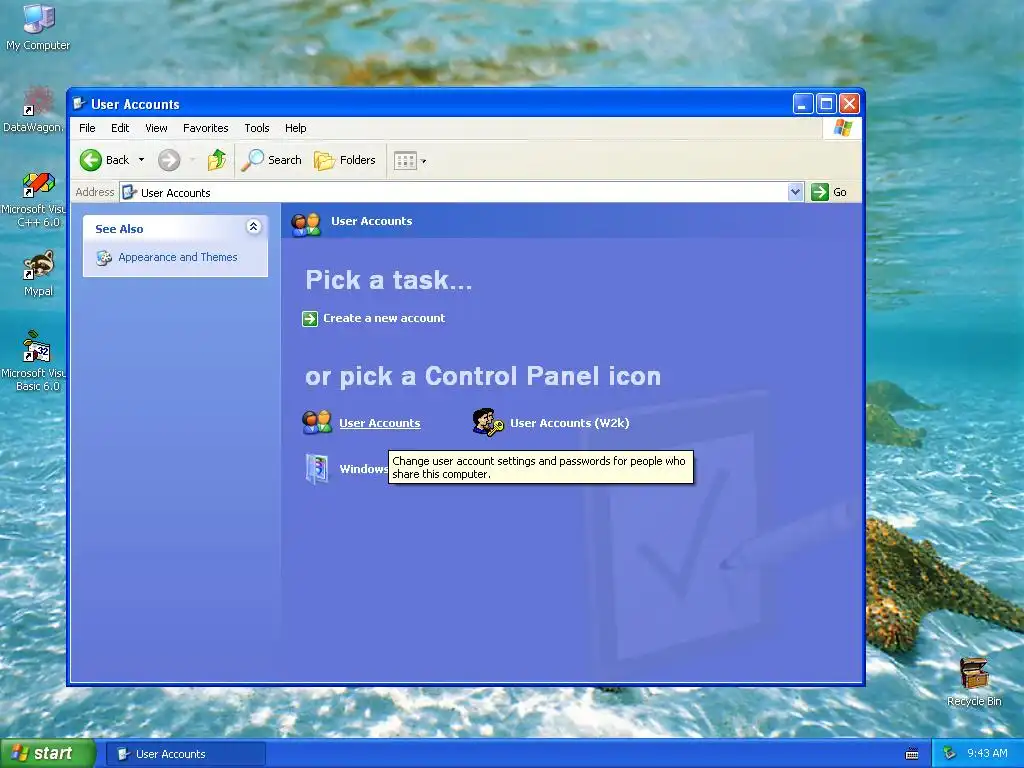The width and height of the screenshot is (1024, 768).
Task: Click the green Go arrow button
Action: (x=820, y=192)
